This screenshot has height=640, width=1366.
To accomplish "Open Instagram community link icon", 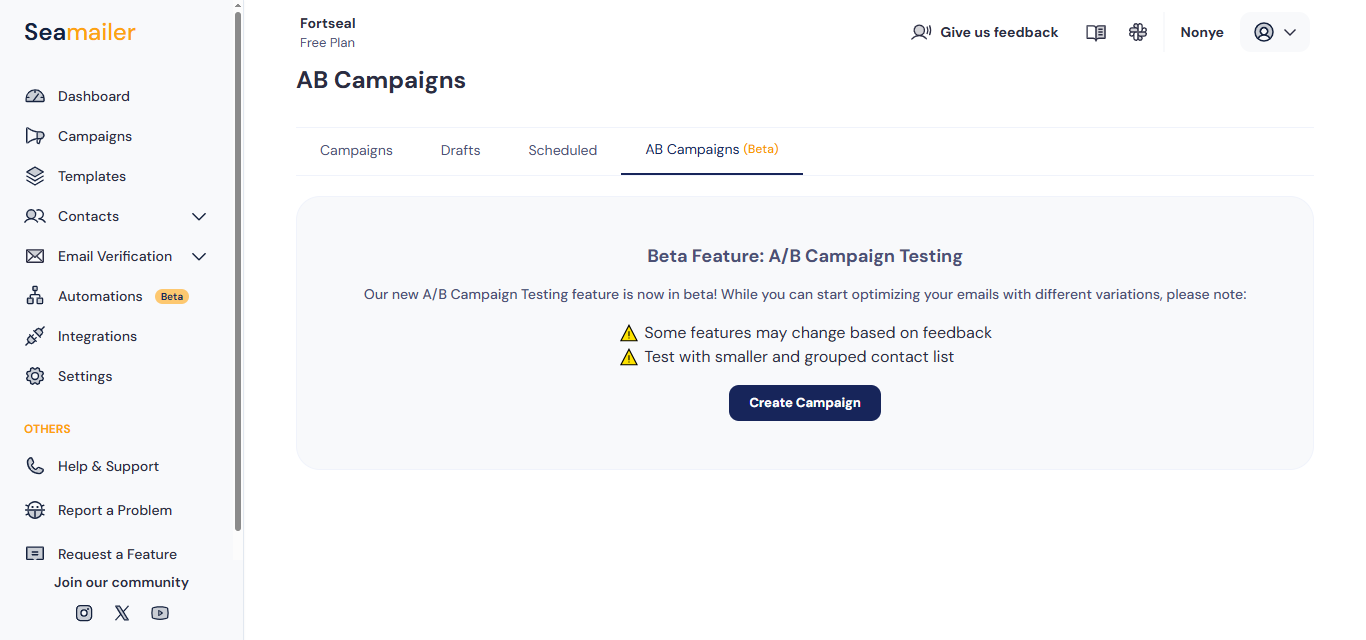I will [x=84, y=613].
